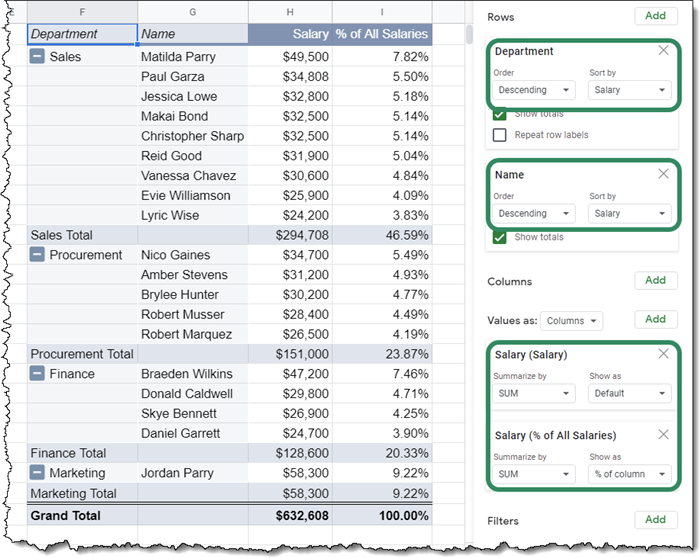The height and width of the screenshot is (558, 700).
Task: Collapse the Marketing group minus icon
Action: point(38,473)
